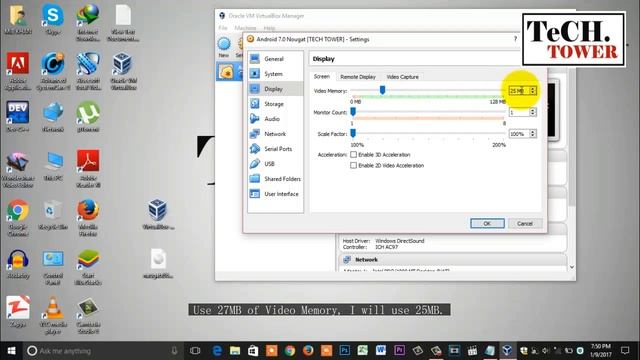Screen dimensions: 640x360
Task: Select Display category in sidebar
Action: [276, 89]
